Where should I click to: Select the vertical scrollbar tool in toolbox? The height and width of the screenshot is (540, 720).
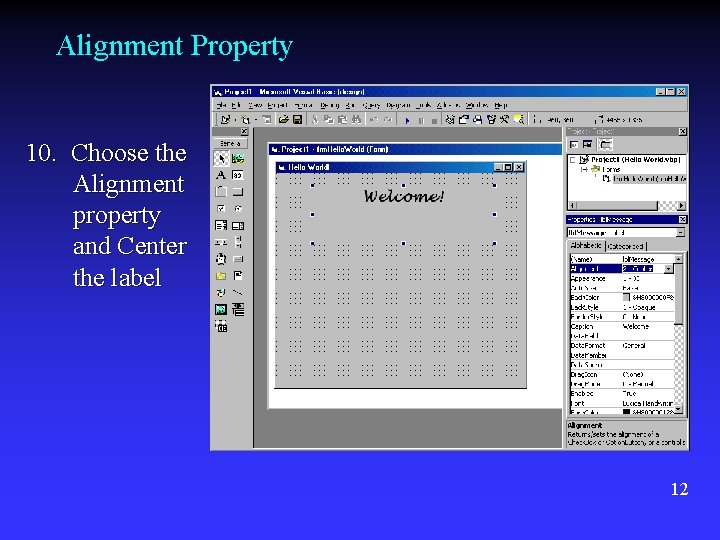pyautogui.click(x=238, y=242)
